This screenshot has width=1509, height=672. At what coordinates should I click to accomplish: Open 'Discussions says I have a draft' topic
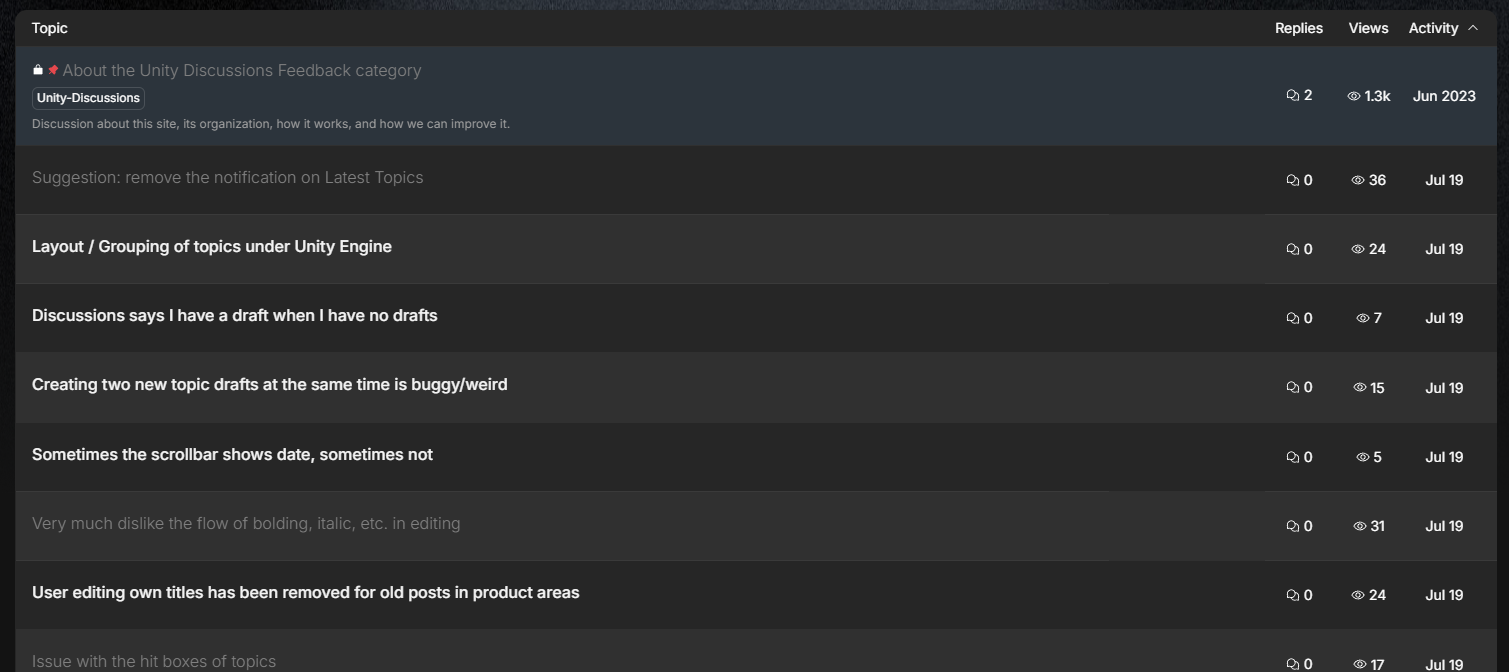235,316
